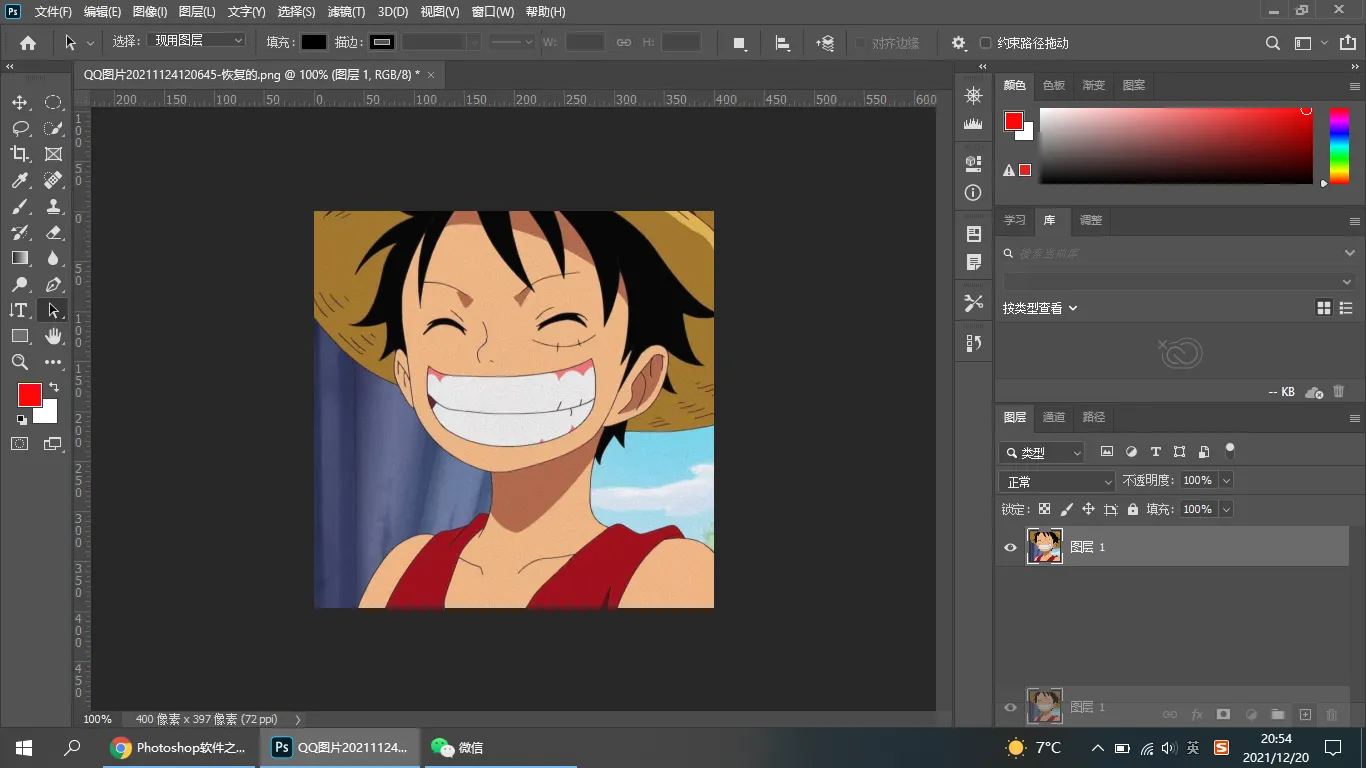
Task: Open path arrangement options
Action: (x=825, y=43)
